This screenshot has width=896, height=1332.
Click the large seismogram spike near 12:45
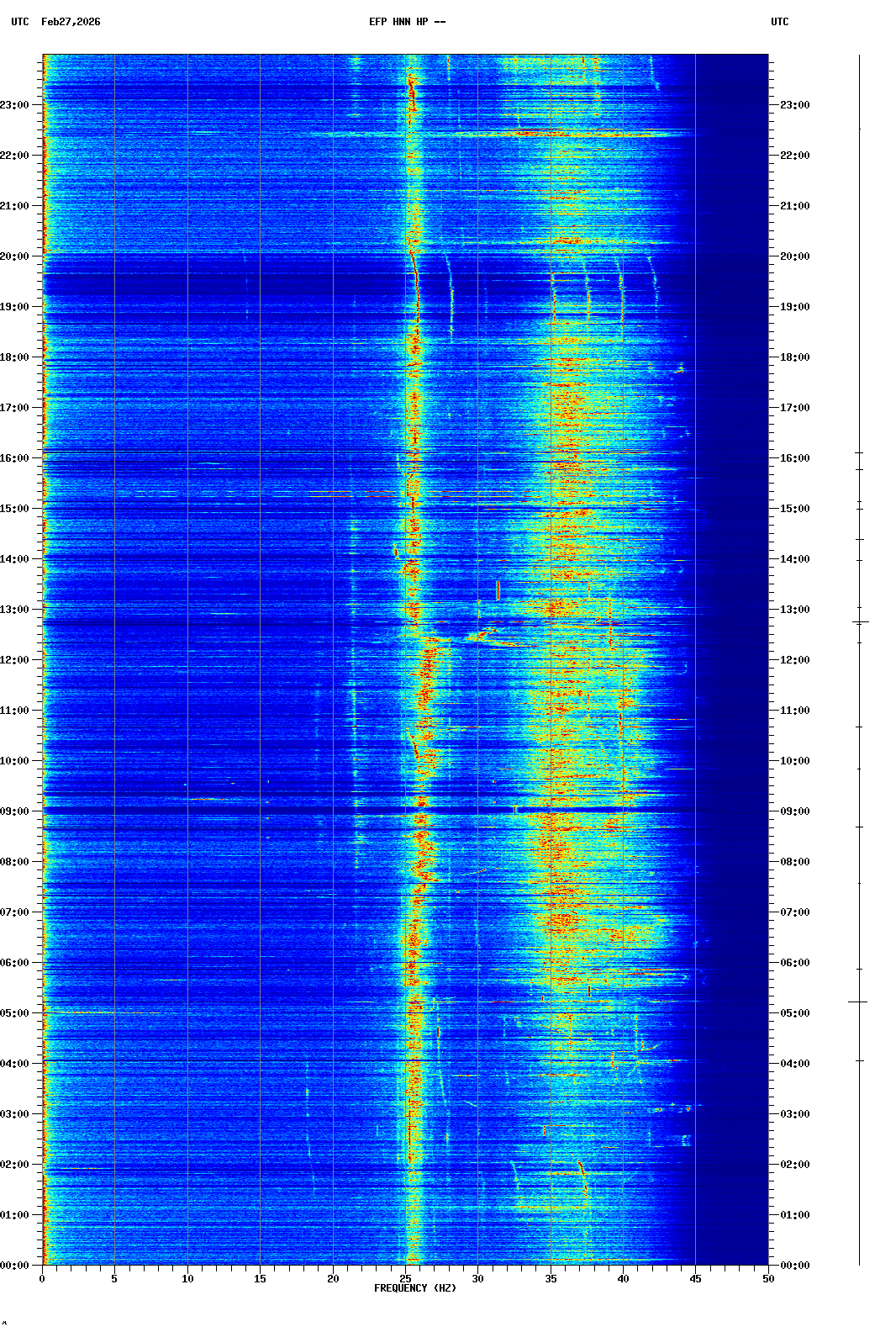[860, 622]
